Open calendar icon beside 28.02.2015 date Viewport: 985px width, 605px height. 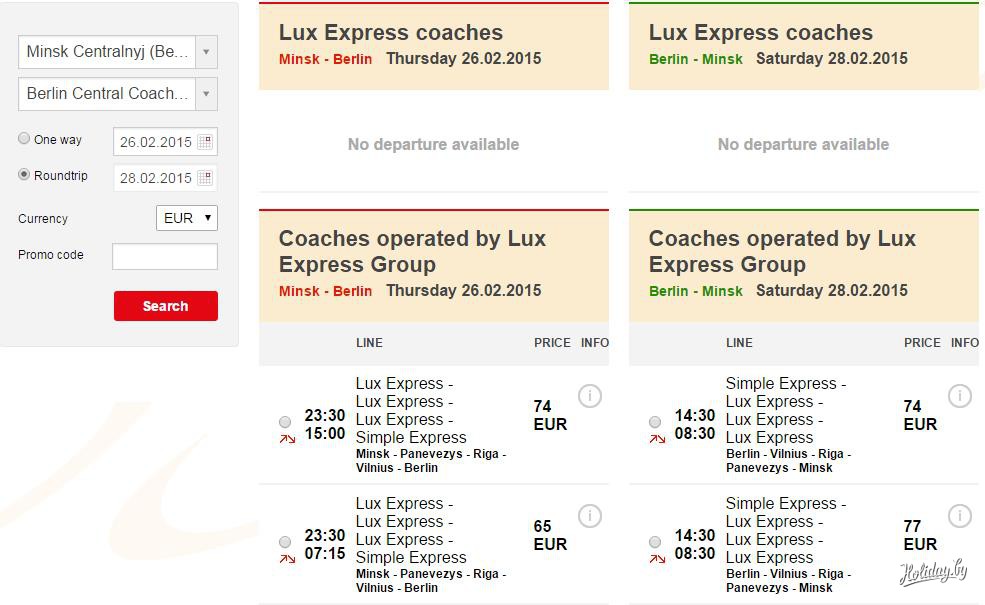205,178
